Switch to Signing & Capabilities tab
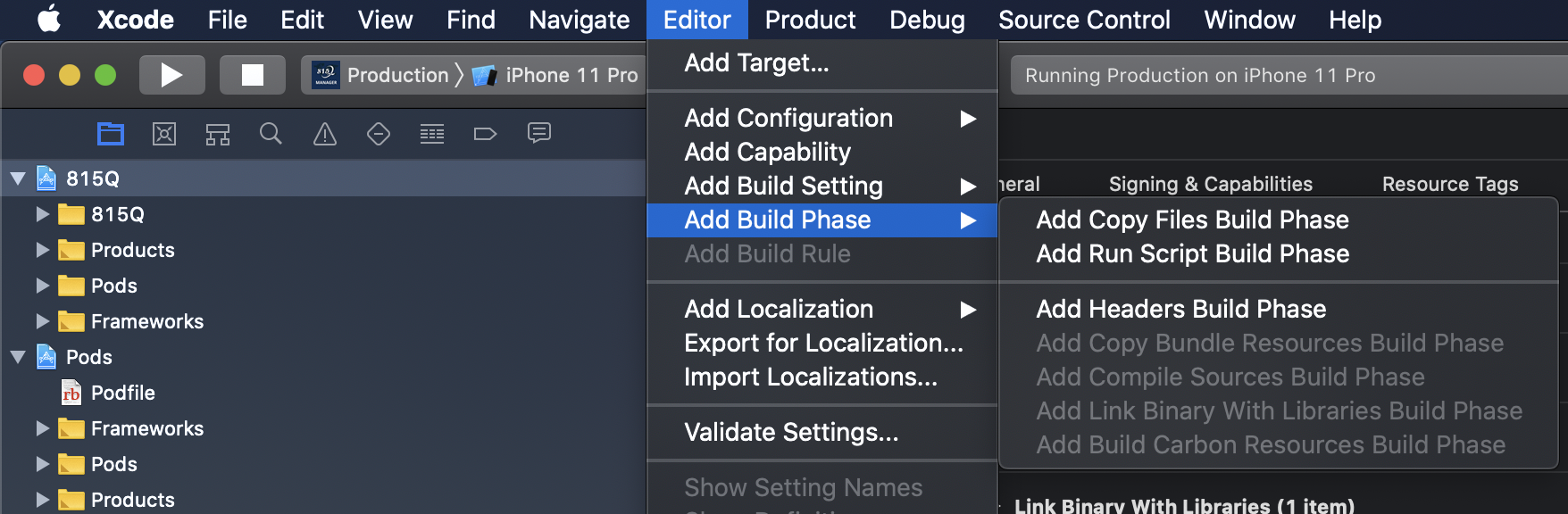This screenshot has height=514, width=1568. pyautogui.click(x=1210, y=184)
